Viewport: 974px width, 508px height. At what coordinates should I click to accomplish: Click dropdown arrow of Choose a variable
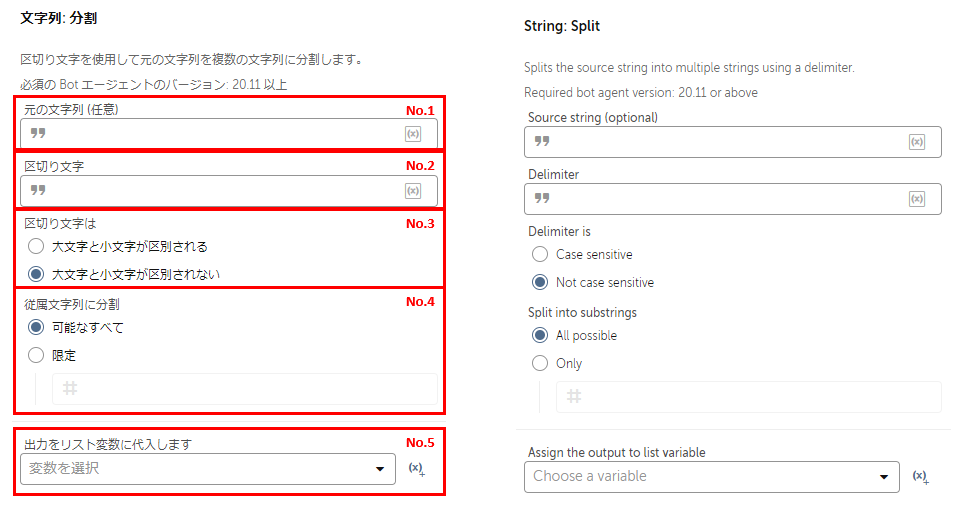883,477
